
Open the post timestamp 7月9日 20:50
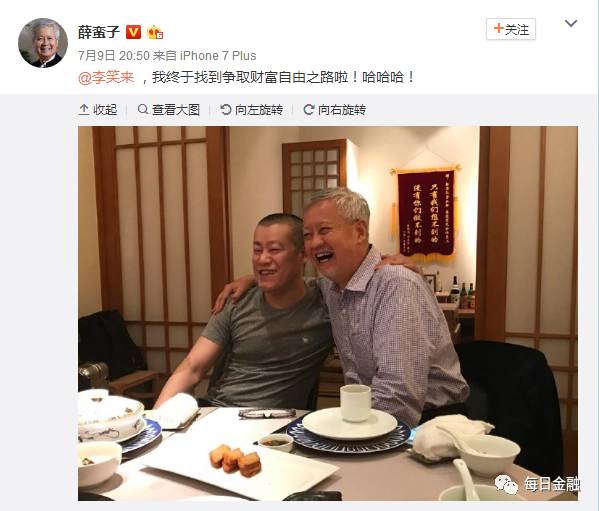click(x=114, y=56)
